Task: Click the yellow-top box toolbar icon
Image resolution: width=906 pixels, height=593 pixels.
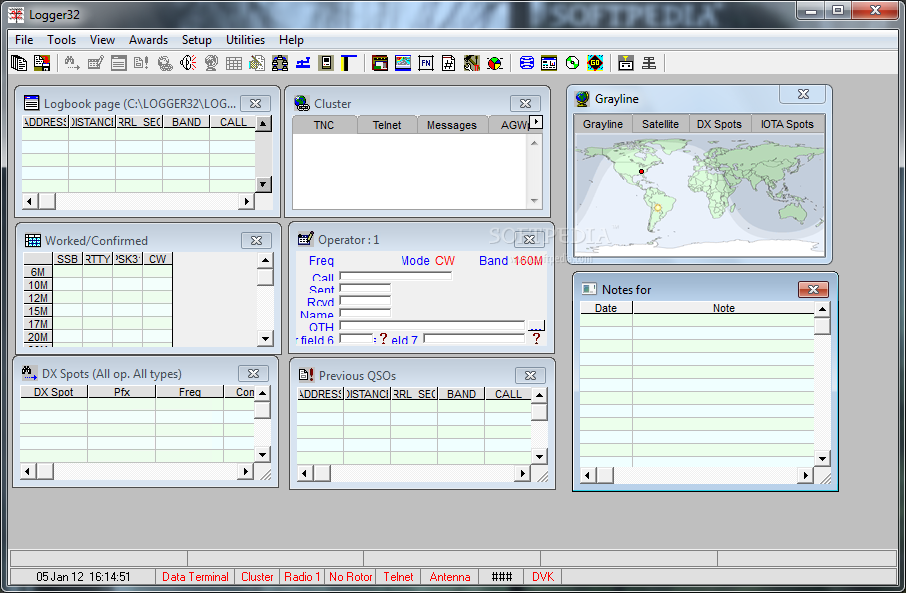Action: click(626, 63)
